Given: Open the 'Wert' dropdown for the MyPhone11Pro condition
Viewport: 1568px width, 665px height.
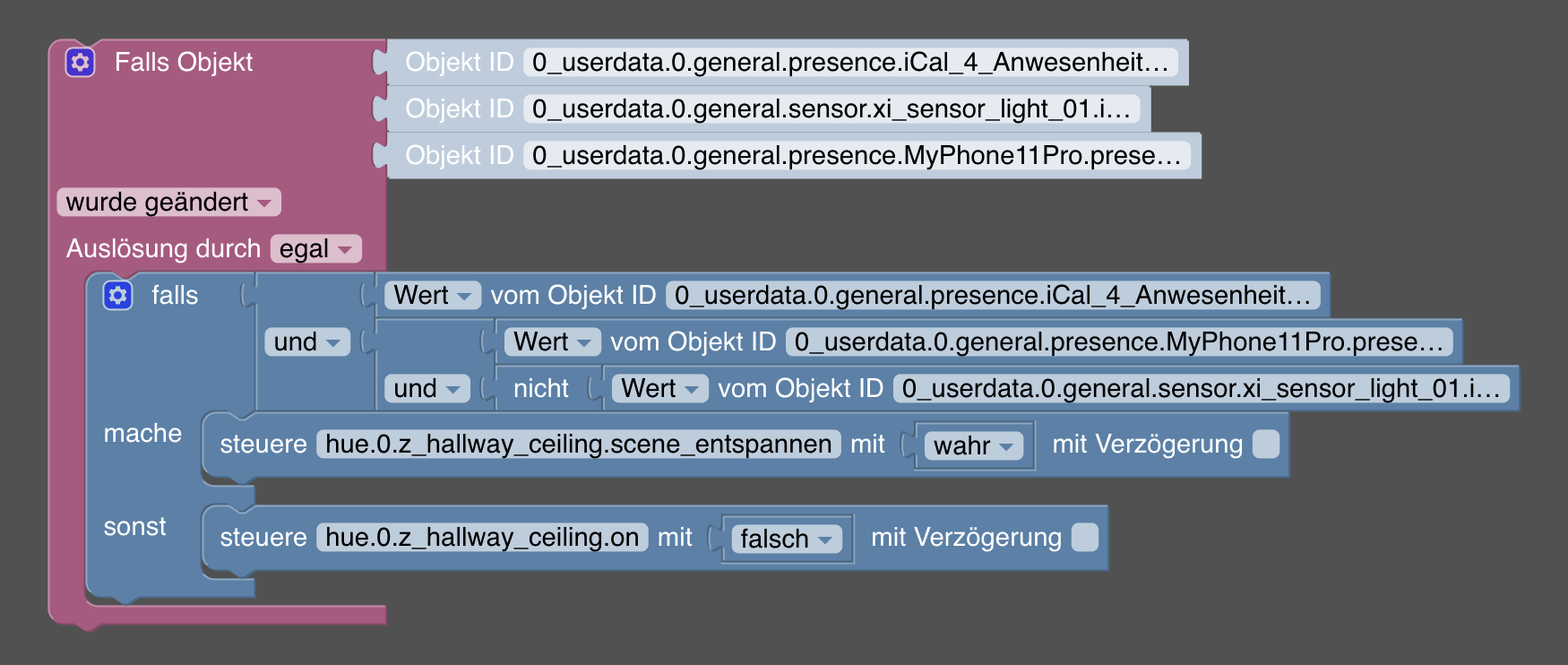Looking at the screenshot, I should [x=552, y=341].
